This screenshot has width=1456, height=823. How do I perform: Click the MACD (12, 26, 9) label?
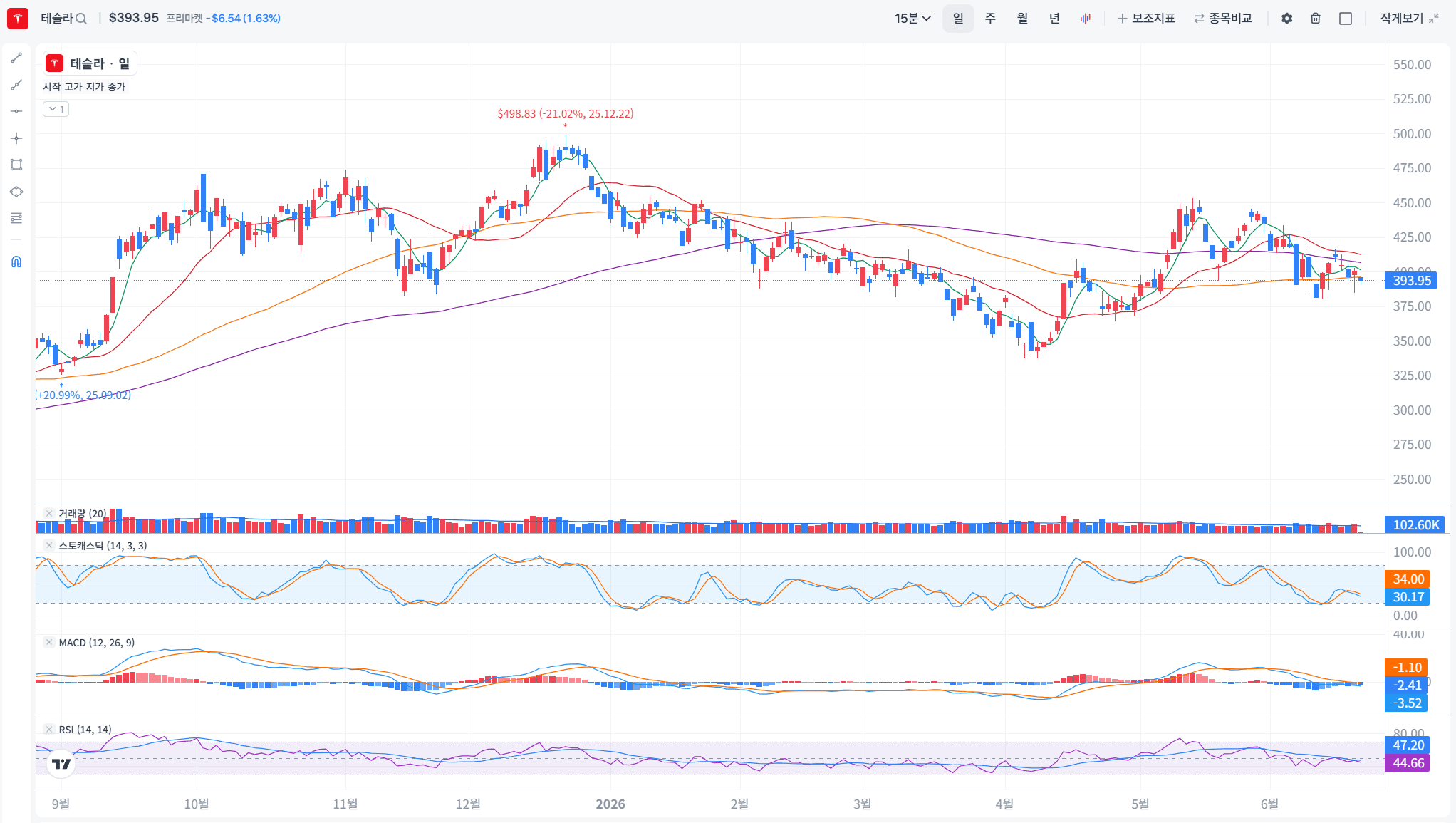coord(96,642)
